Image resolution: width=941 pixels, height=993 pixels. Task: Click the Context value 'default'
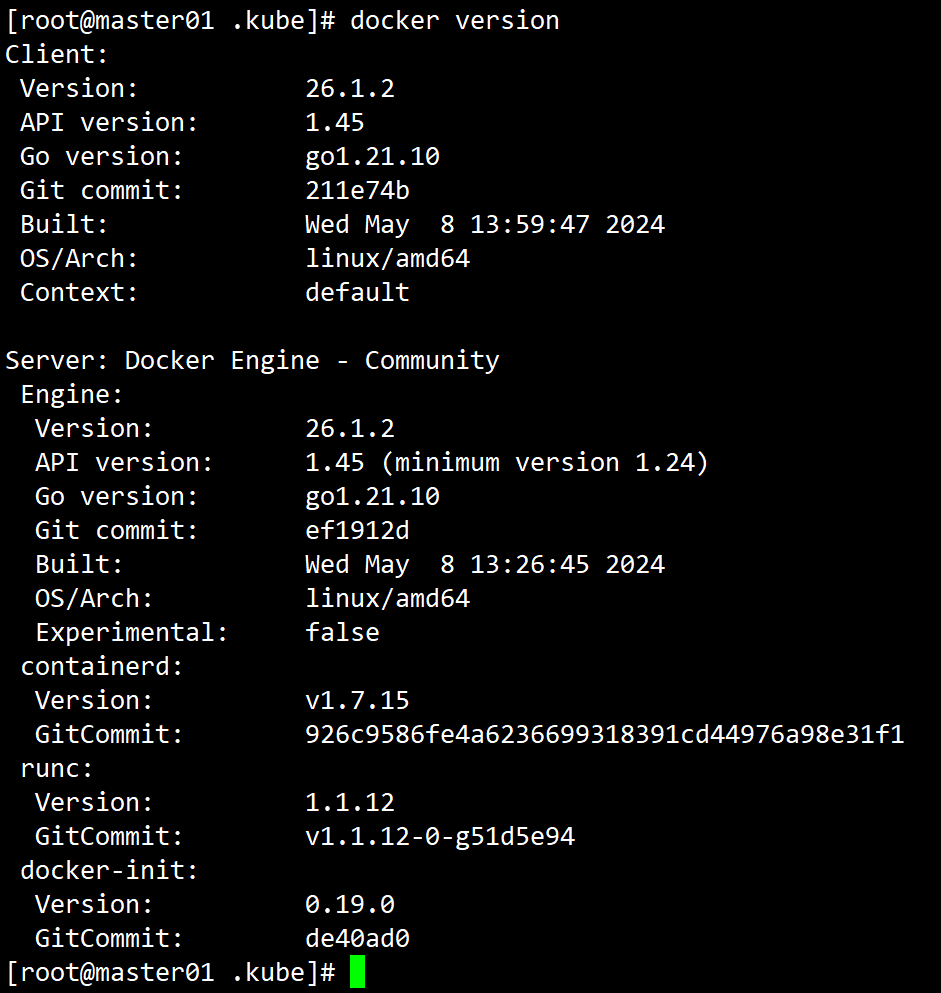click(357, 293)
